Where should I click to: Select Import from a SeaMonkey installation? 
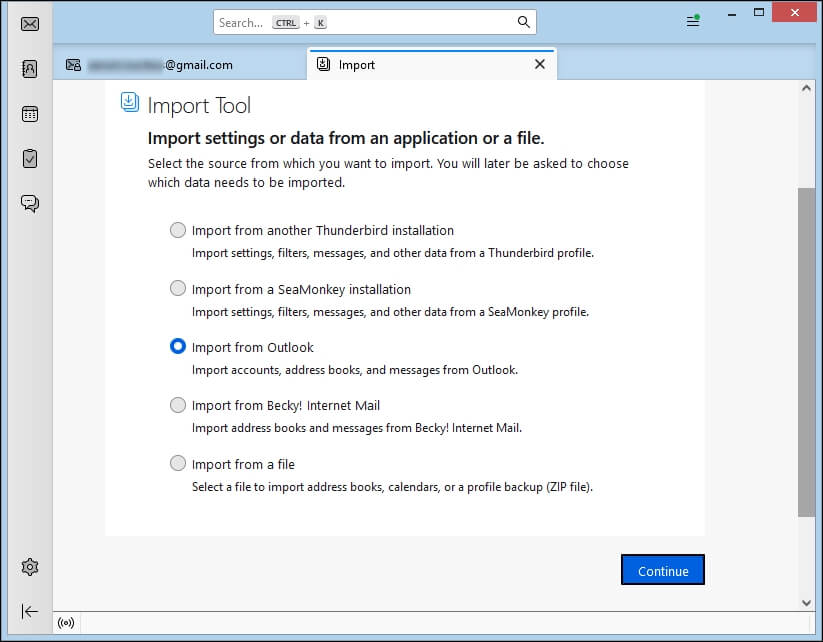click(x=178, y=288)
